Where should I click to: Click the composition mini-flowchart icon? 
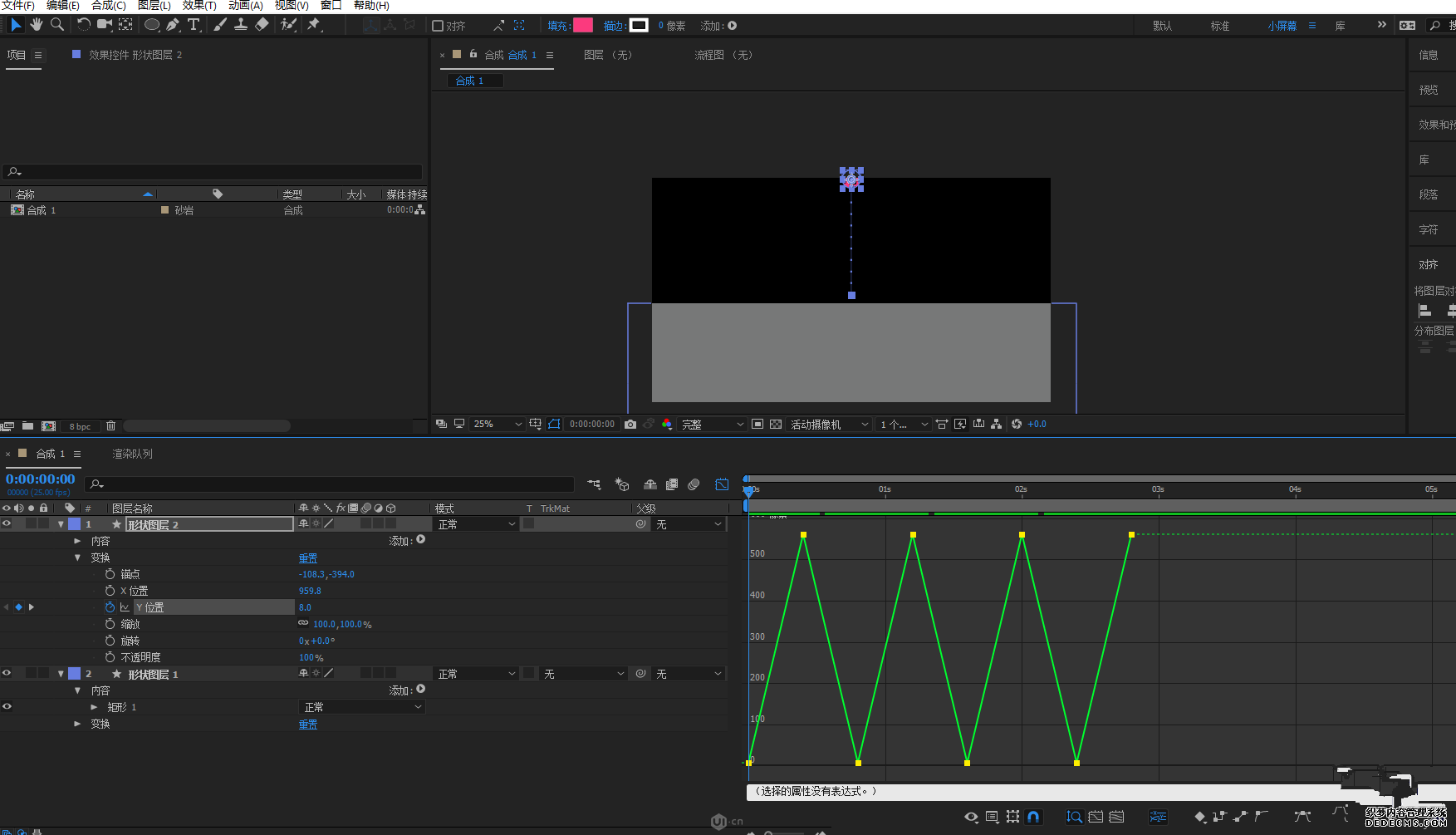click(595, 484)
